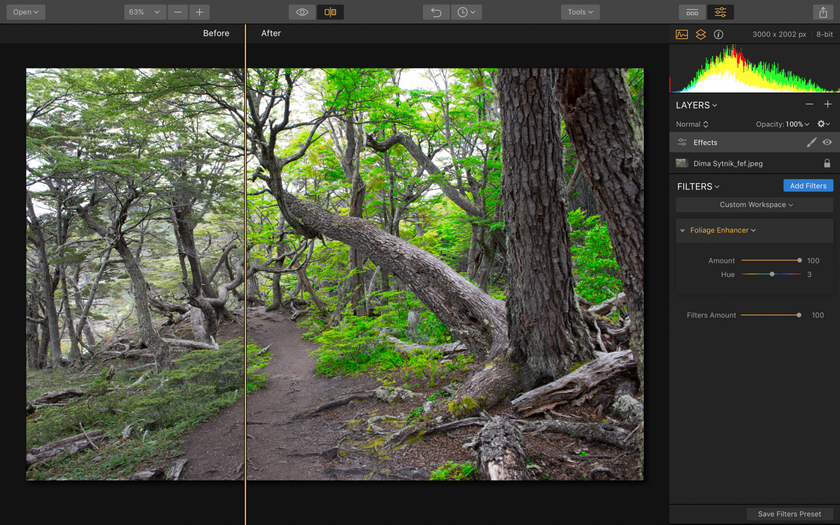Click the orange before/after divider line
The height and width of the screenshot is (525, 840).
tap(245, 273)
